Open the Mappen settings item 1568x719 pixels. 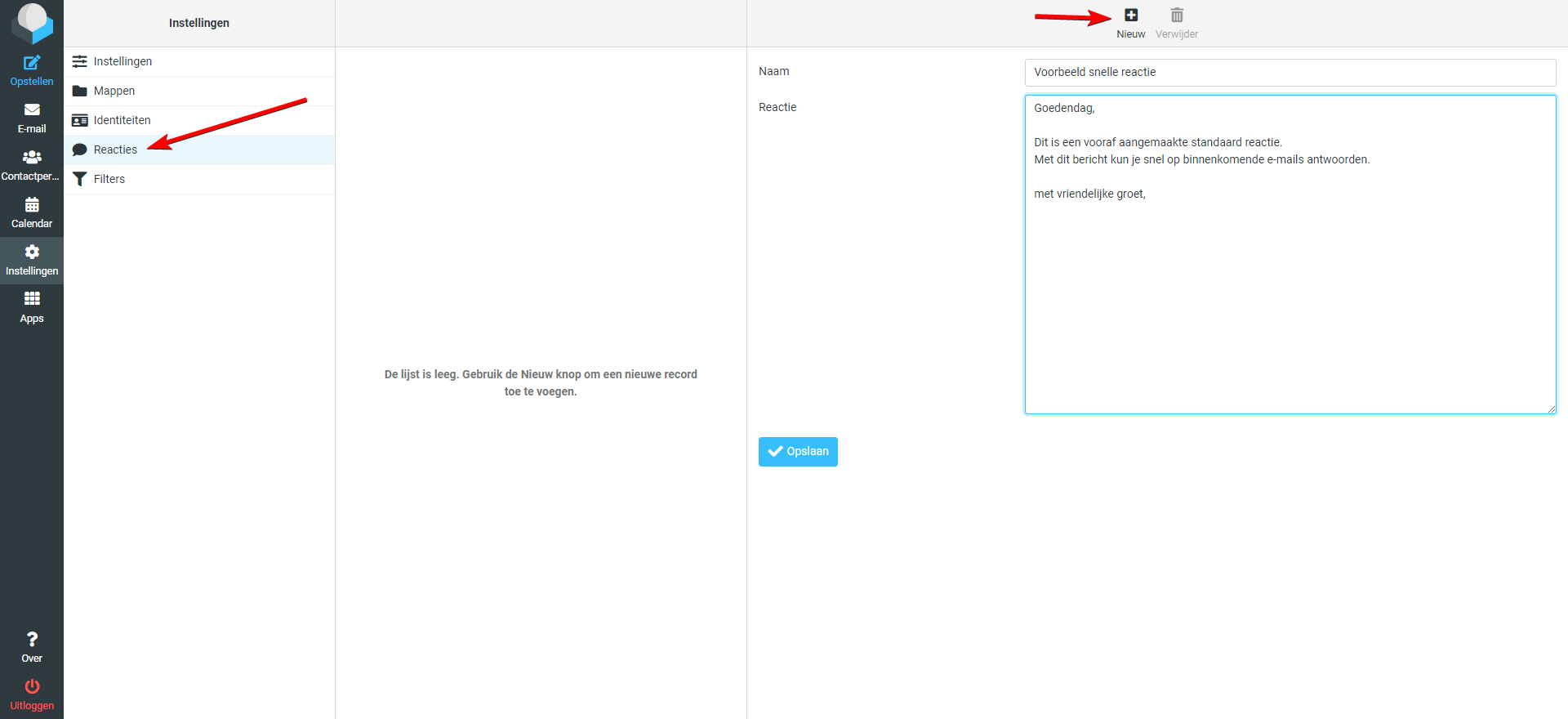tap(114, 92)
